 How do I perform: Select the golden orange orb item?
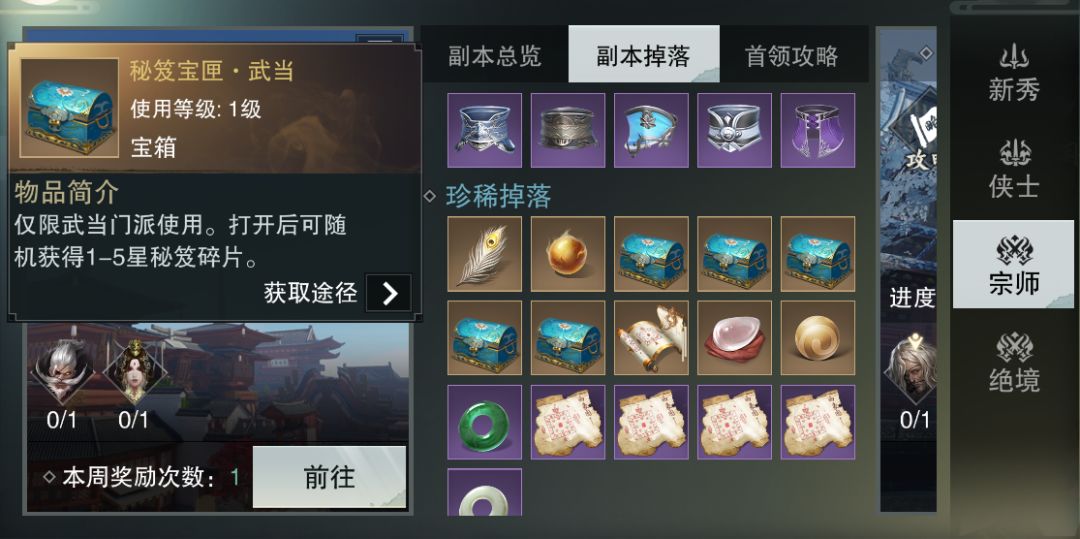point(568,253)
